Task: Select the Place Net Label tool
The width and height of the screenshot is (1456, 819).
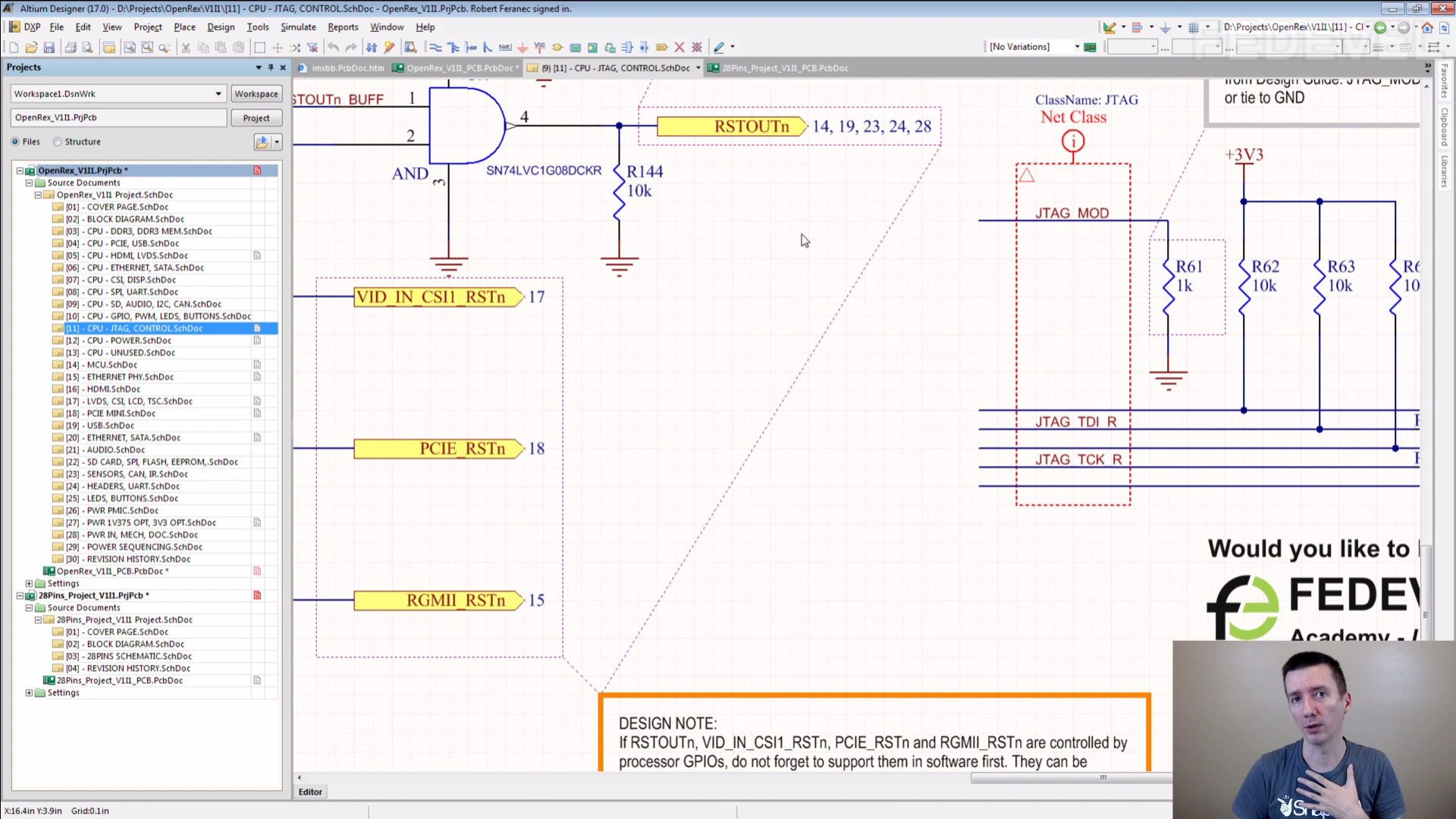Action: click(x=505, y=47)
